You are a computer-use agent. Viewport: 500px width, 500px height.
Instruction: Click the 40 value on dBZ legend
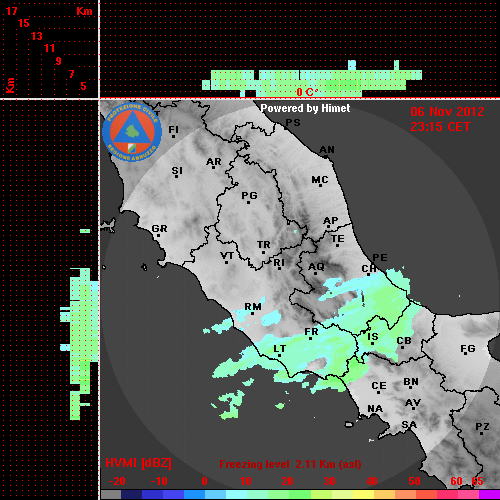point(372,481)
